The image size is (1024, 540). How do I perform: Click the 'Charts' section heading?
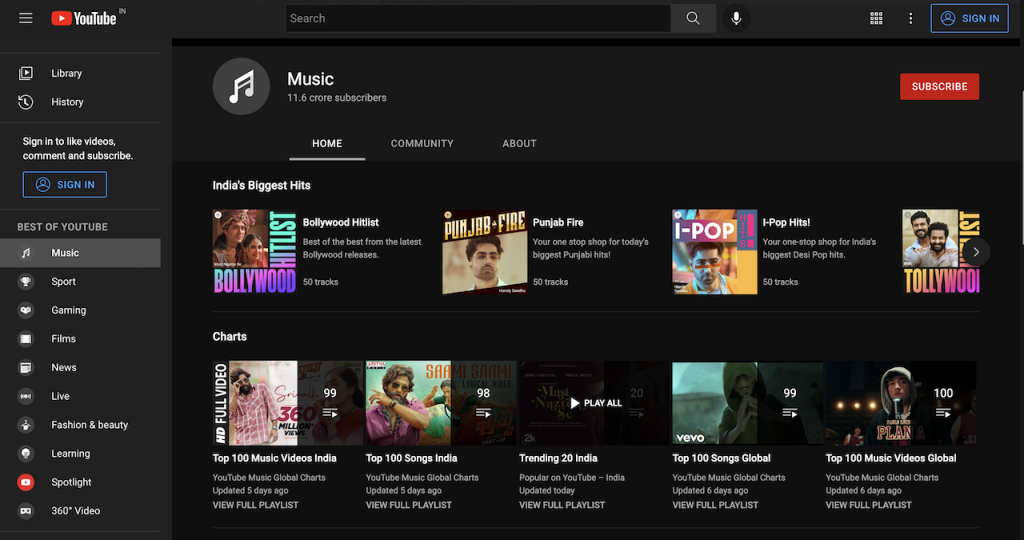pyautogui.click(x=229, y=337)
